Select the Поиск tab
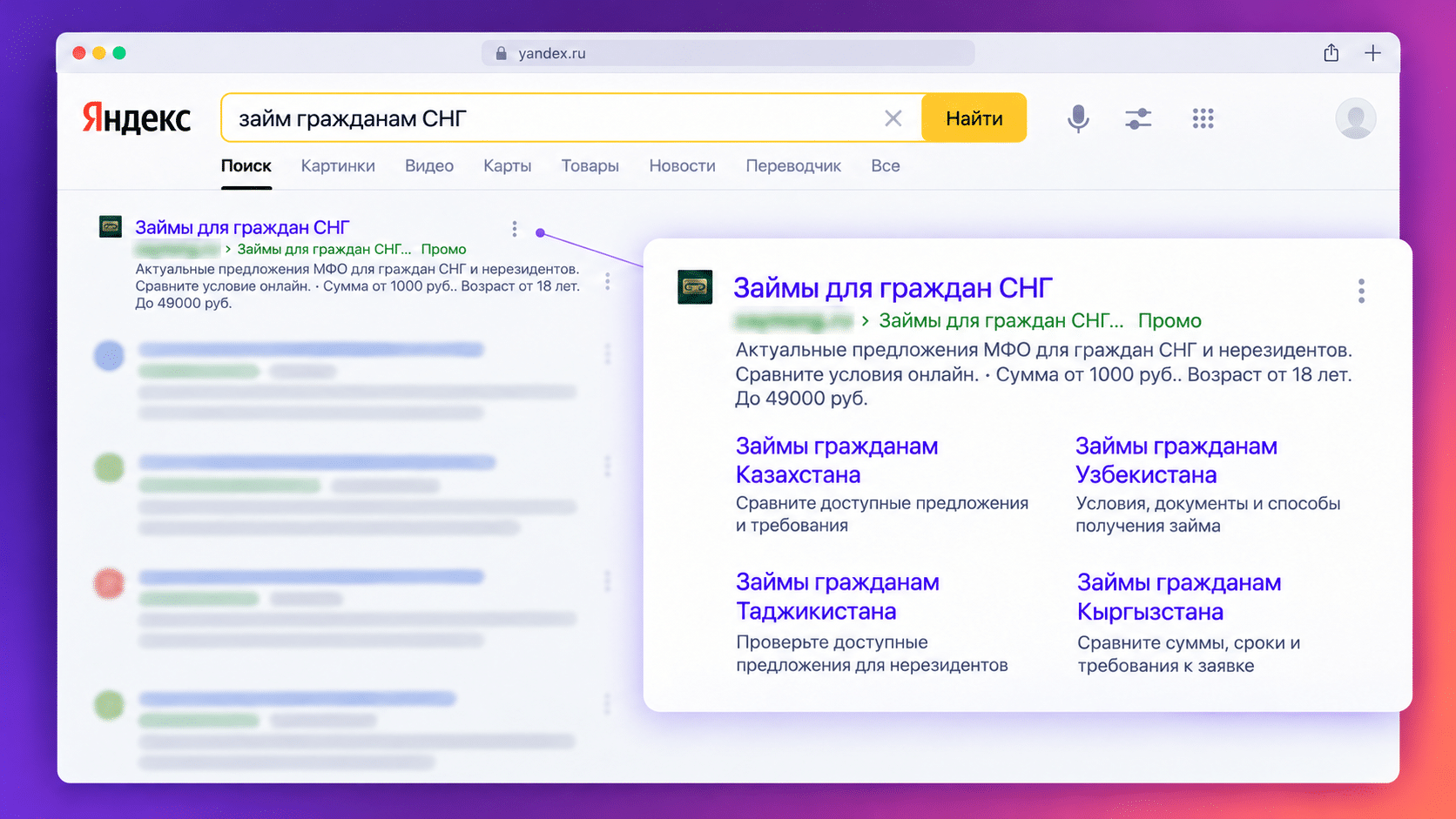This screenshot has height=819, width=1456. 246,165
